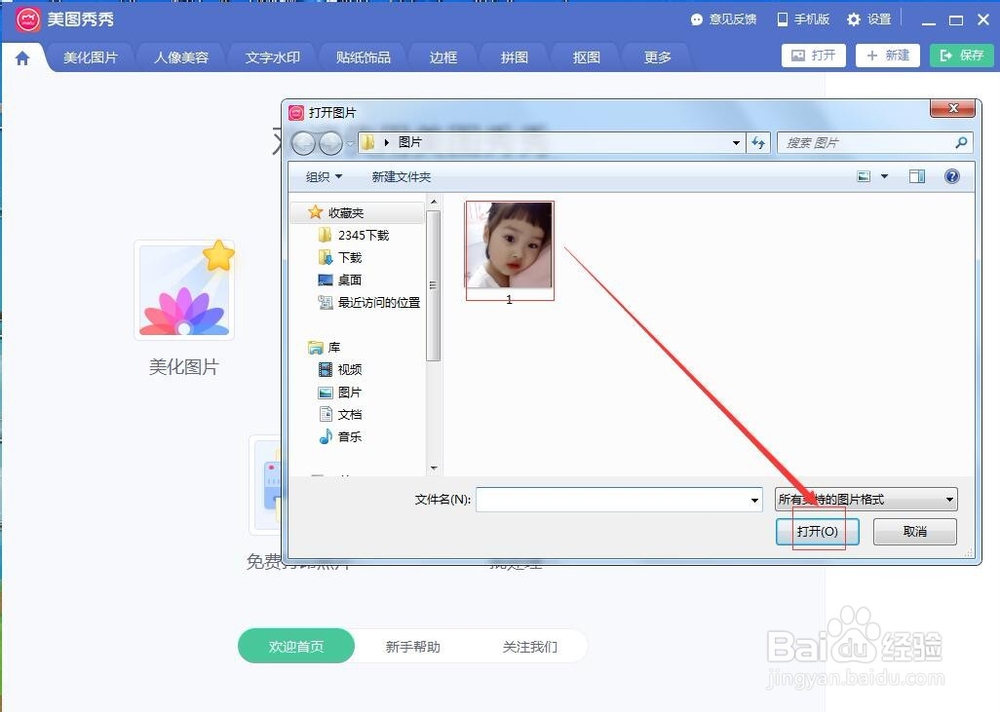Screen dimensions: 1000x712
Task: Select 音乐 library in sidebar
Action: tap(340, 437)
